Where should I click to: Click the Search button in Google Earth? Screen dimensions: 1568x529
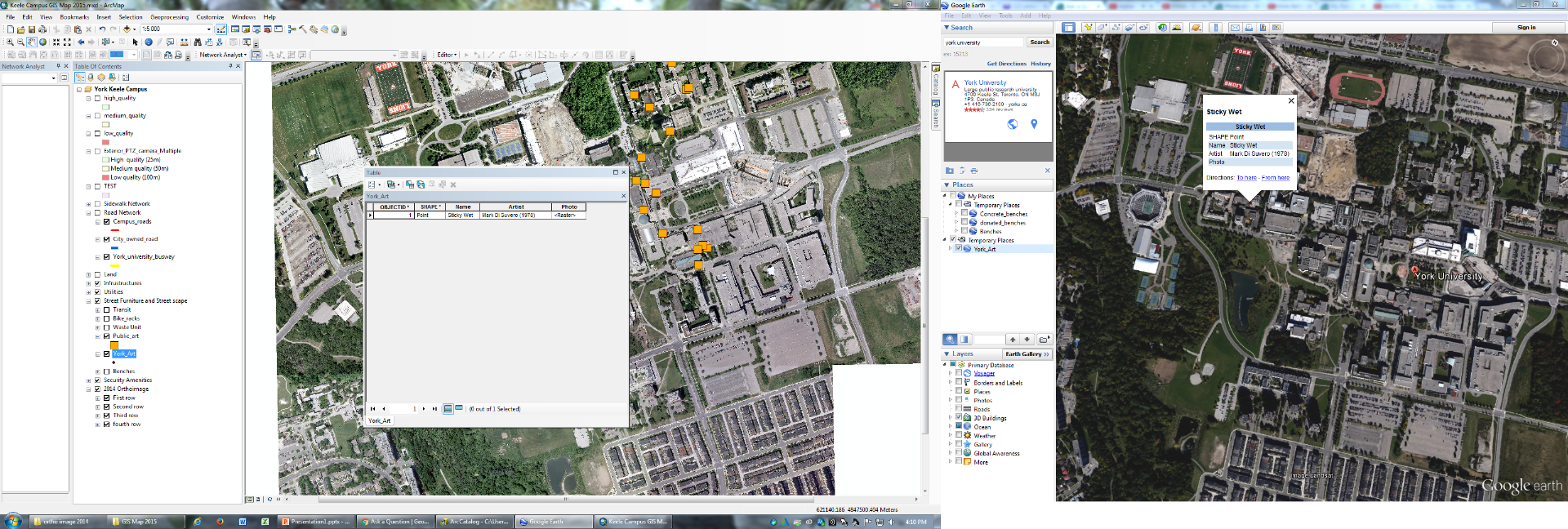coord(1040,42)
